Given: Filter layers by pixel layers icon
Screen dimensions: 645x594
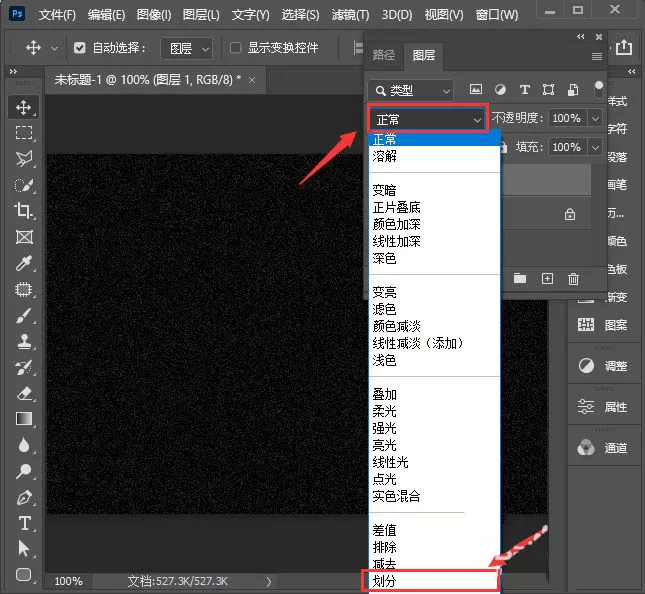Looking at the screenshot, I should [x=476, y=89].
